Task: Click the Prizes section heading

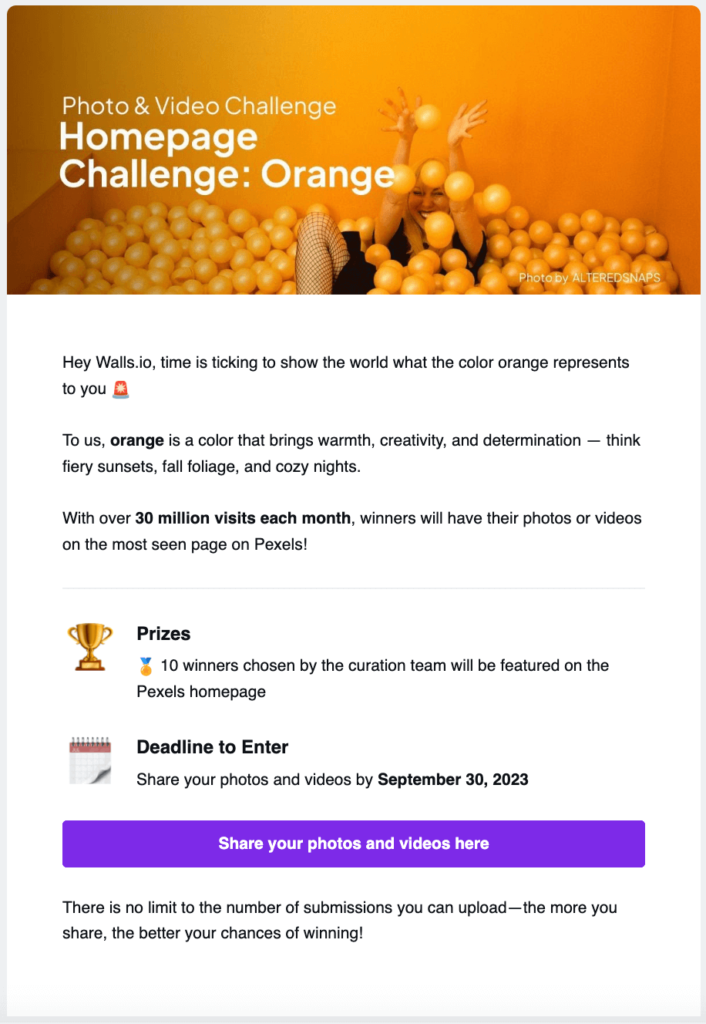Action: (x=163, y=633)
